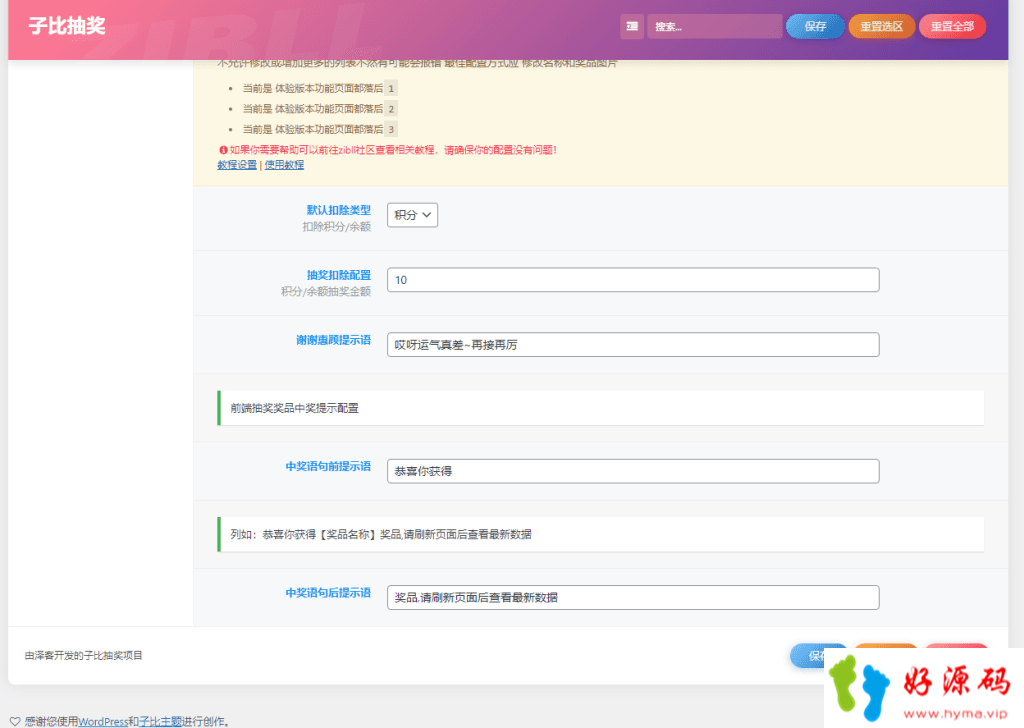The width and height of the screenshot is (1024, 728).
Task: Click the heart icon in the footer
Action: coord(15,721)
